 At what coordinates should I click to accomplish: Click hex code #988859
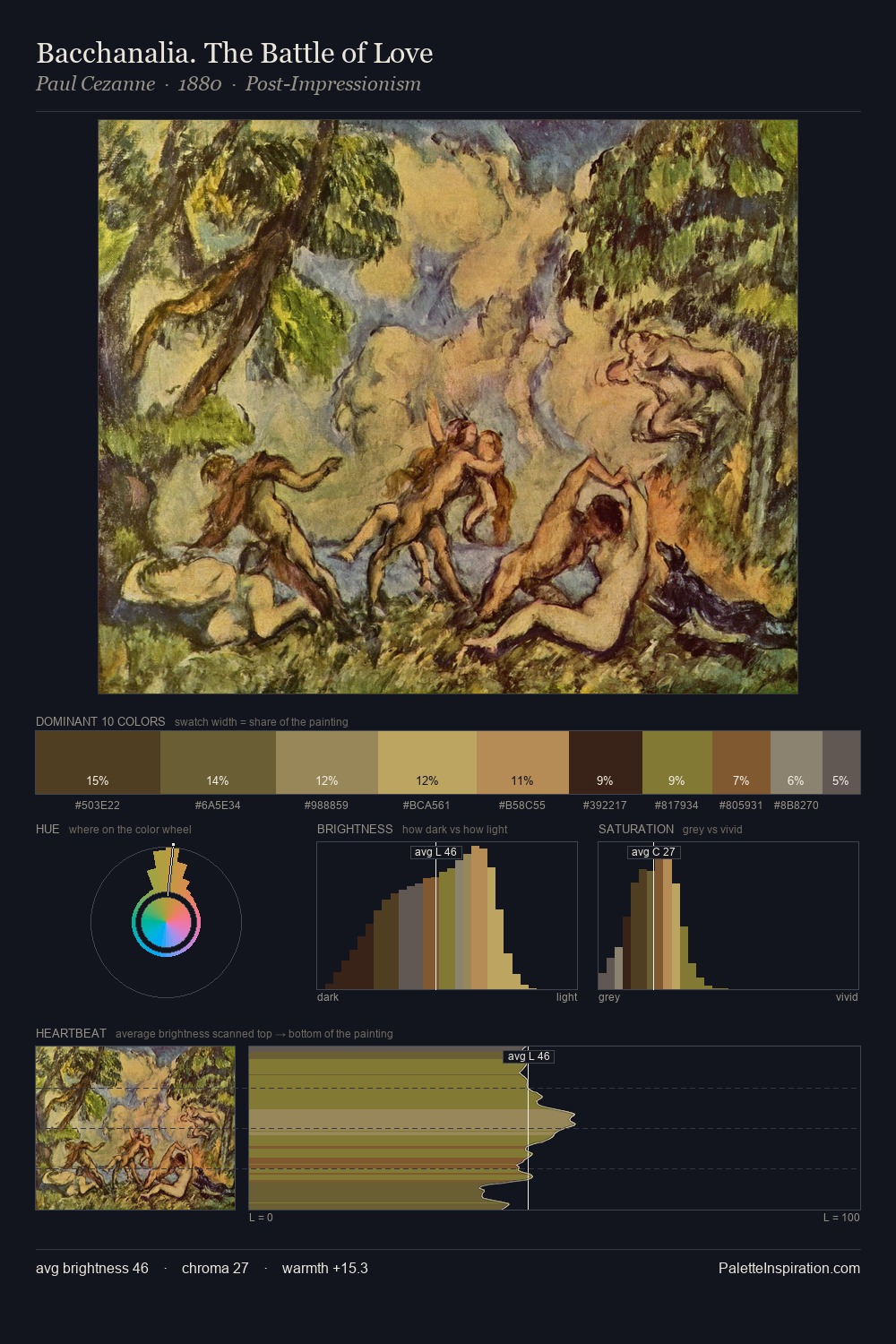tap(327, 806)
